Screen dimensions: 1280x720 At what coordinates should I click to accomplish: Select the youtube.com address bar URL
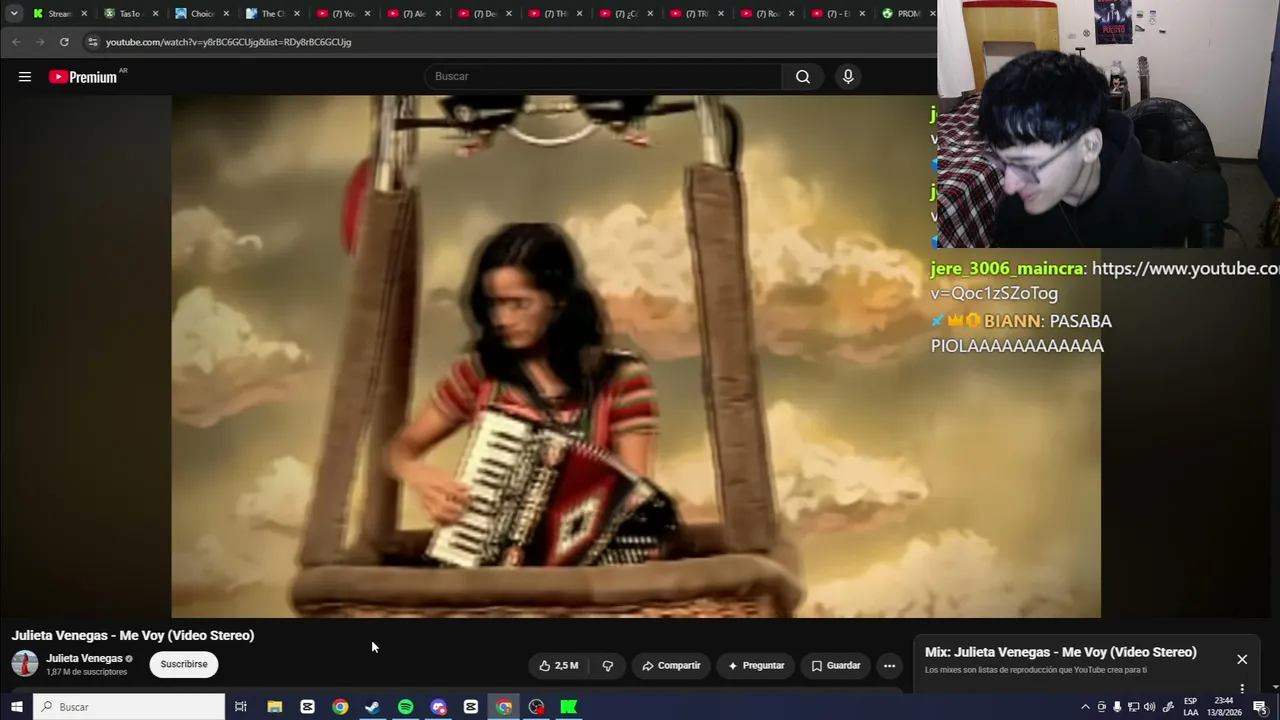(229, 42)
